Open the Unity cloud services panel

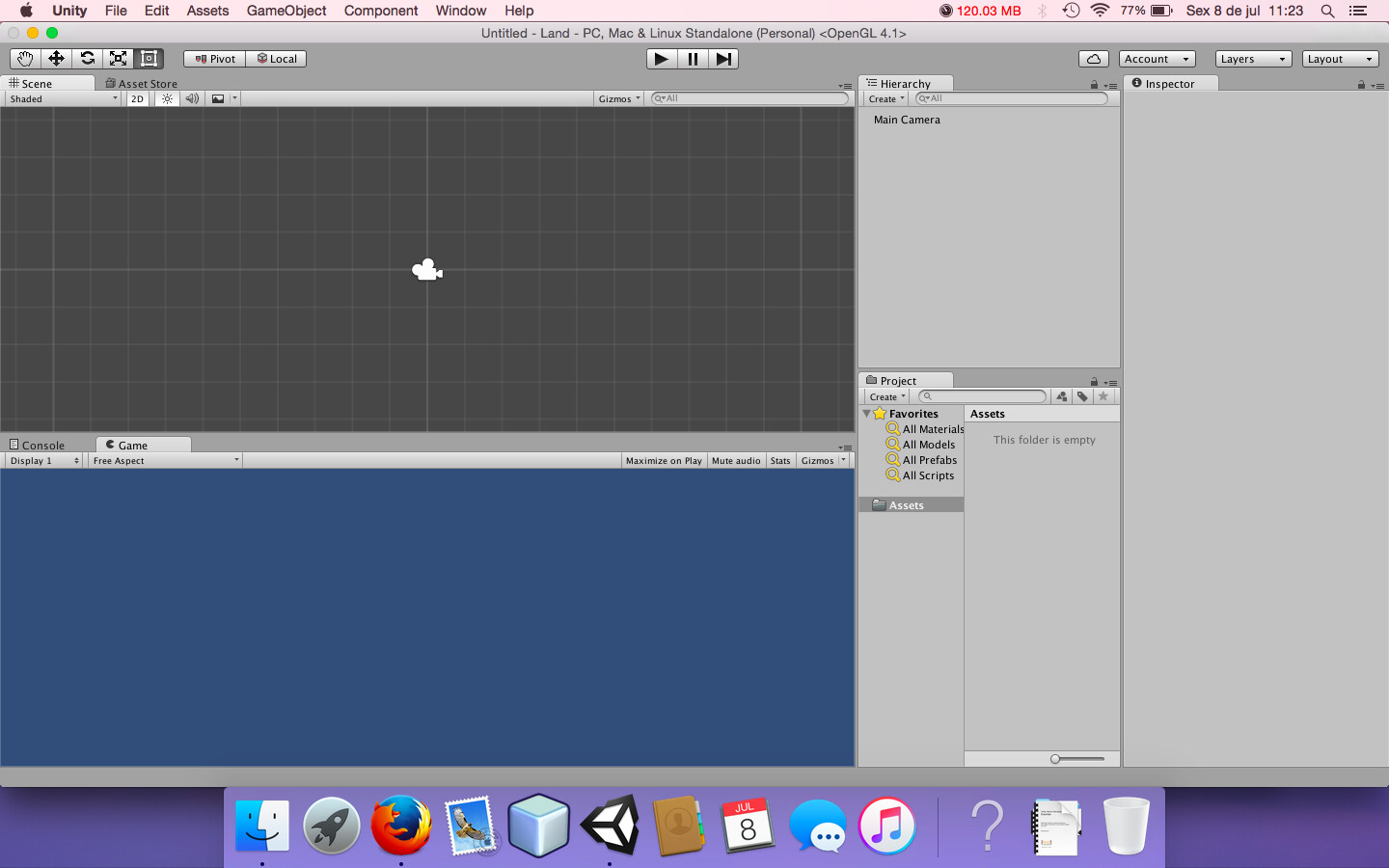click(x=1093, y=58)
